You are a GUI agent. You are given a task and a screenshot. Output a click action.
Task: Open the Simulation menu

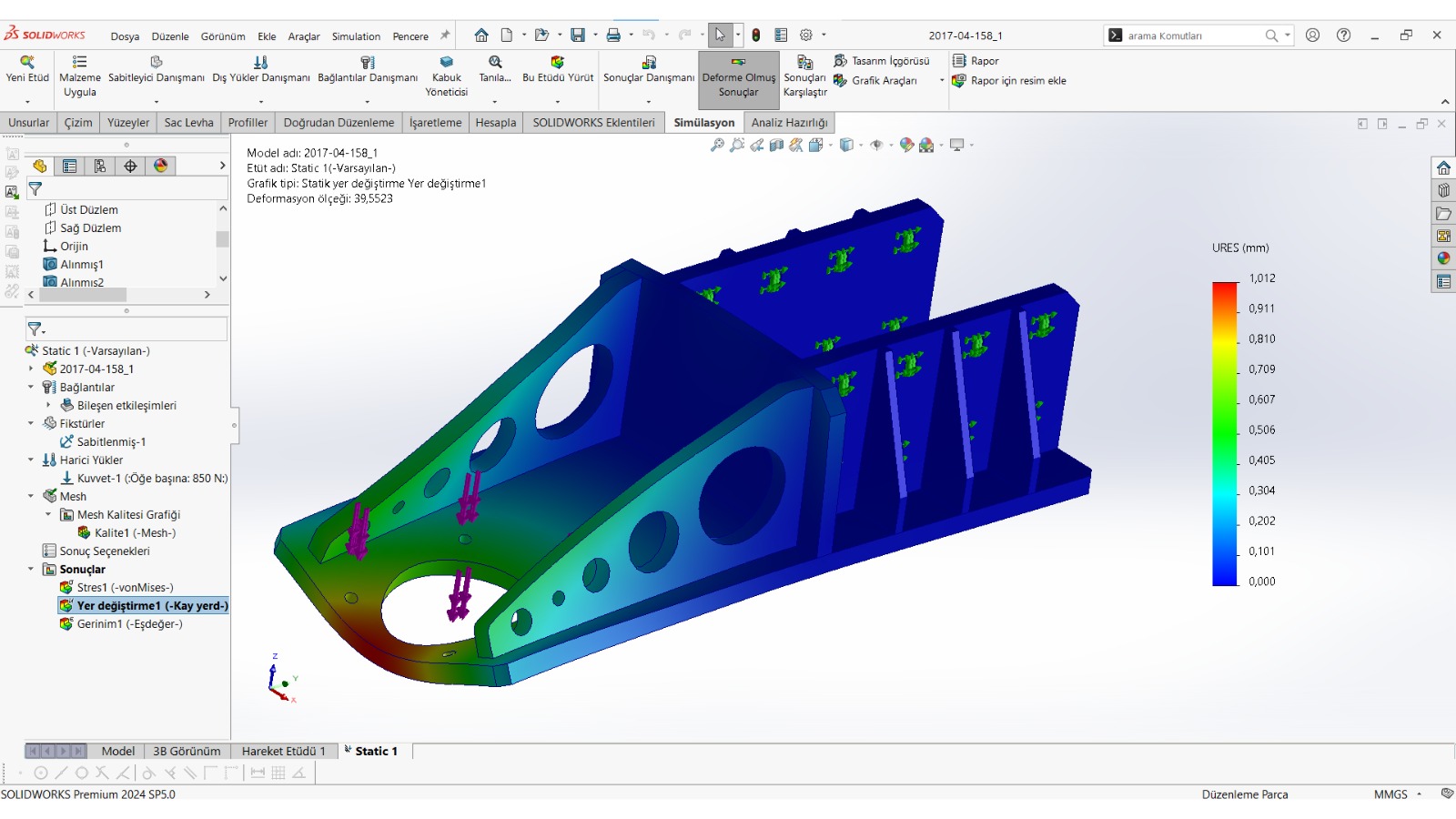[356, 36]
